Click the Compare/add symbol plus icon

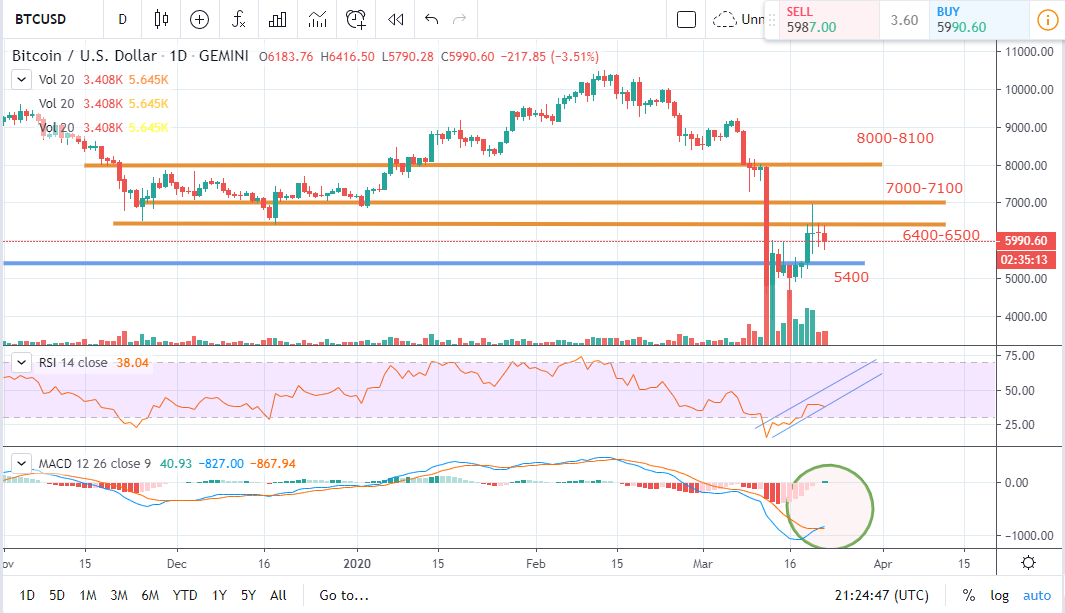(199, 20)
